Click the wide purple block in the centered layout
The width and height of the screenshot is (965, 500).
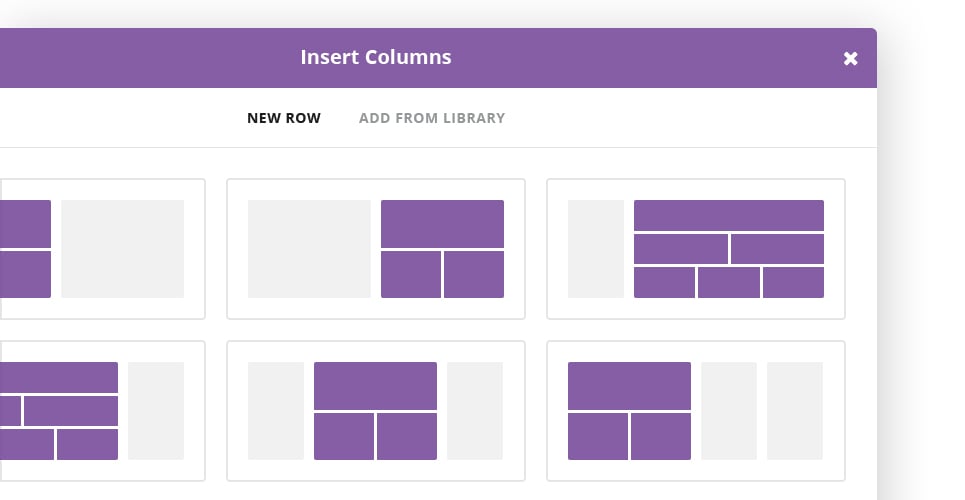[375, 386]
